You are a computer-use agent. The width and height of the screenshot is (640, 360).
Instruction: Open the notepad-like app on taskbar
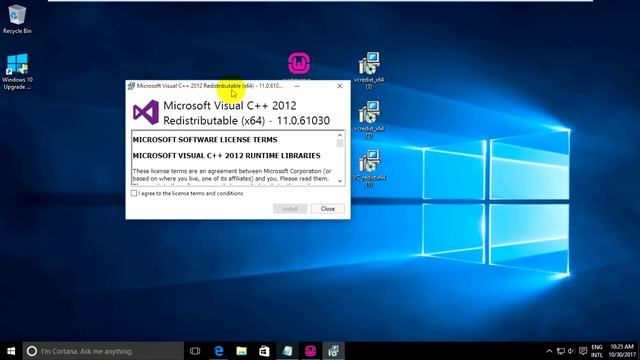tap(287, 351)
